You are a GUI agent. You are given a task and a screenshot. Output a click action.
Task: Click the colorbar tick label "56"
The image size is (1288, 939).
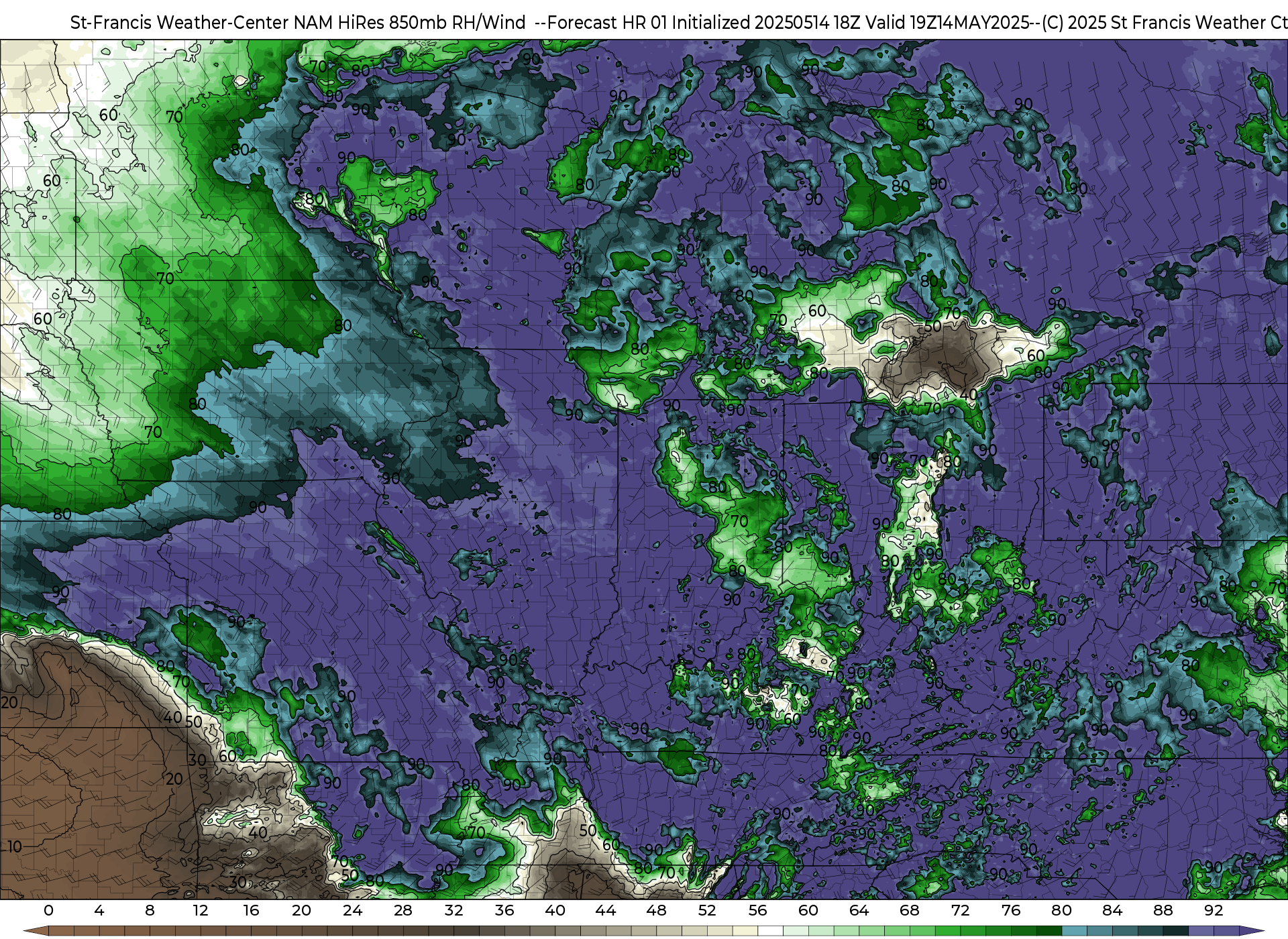(x=757, y=910)
